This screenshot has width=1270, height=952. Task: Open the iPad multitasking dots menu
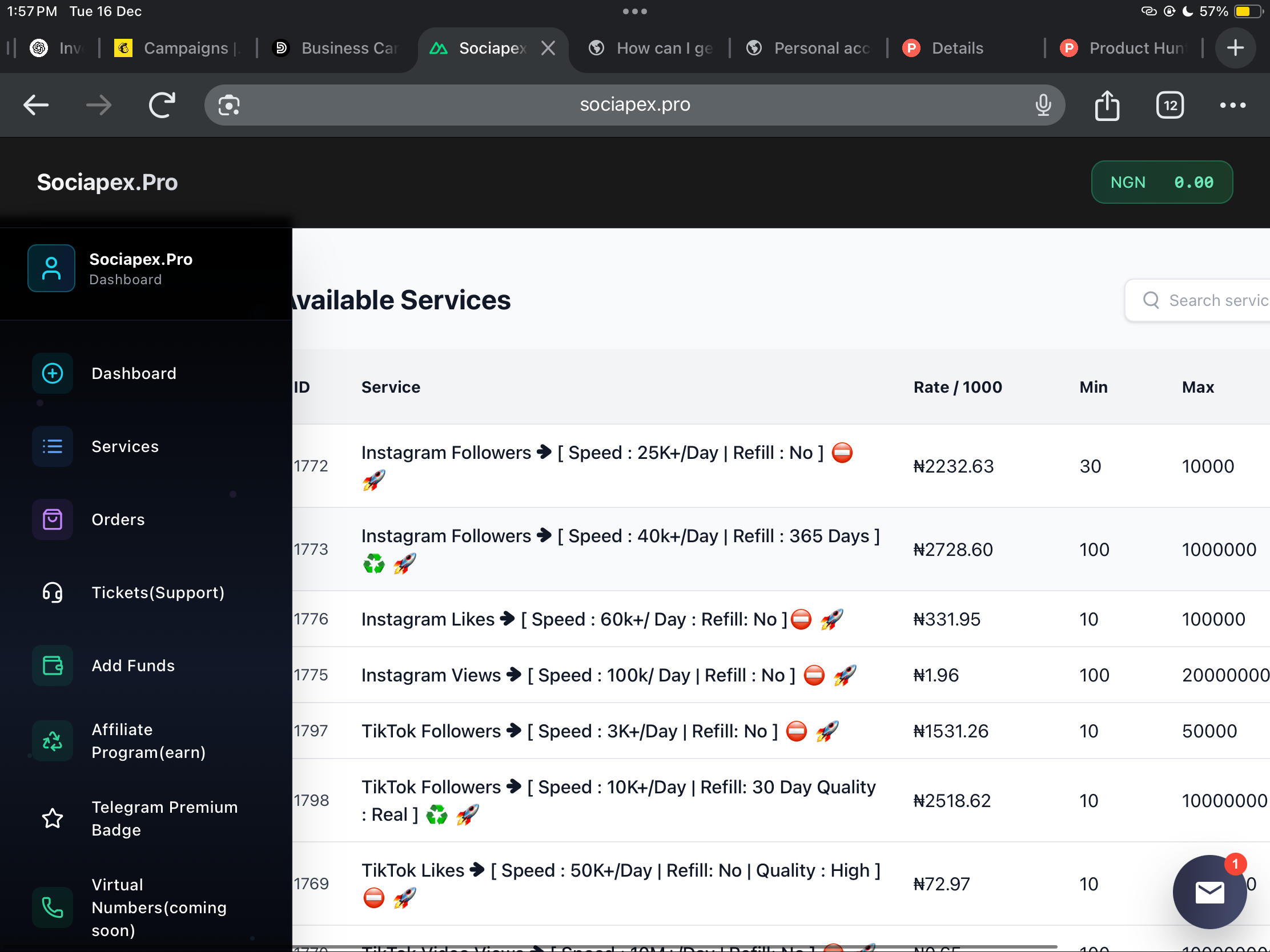[634, 11]
